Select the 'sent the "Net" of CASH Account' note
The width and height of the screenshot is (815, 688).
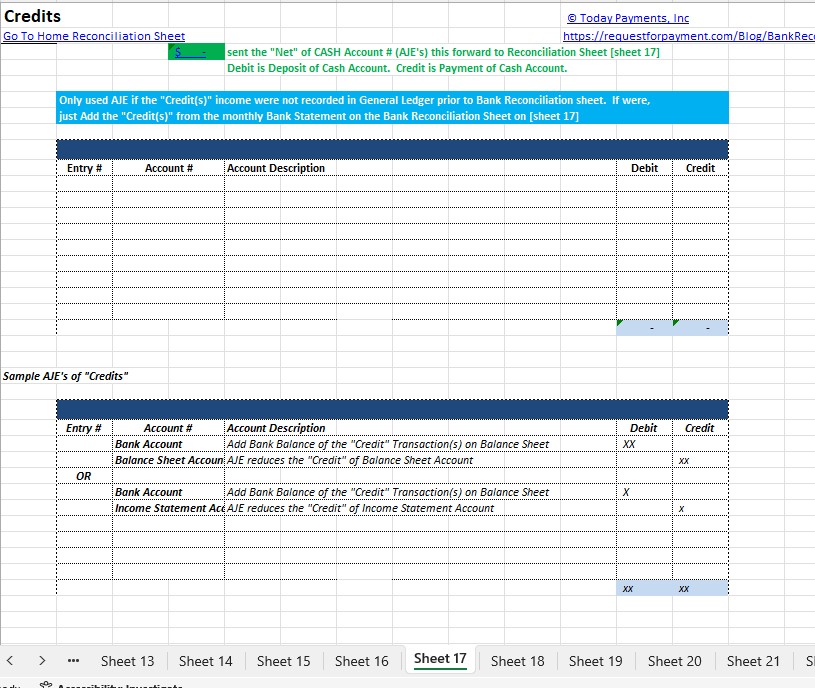pos(443,52)
